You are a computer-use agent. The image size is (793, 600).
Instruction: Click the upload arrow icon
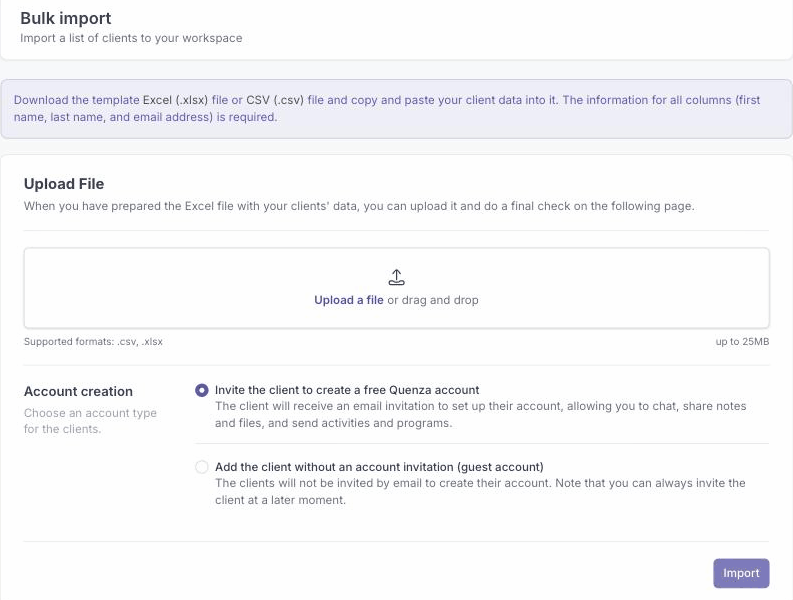396,277
